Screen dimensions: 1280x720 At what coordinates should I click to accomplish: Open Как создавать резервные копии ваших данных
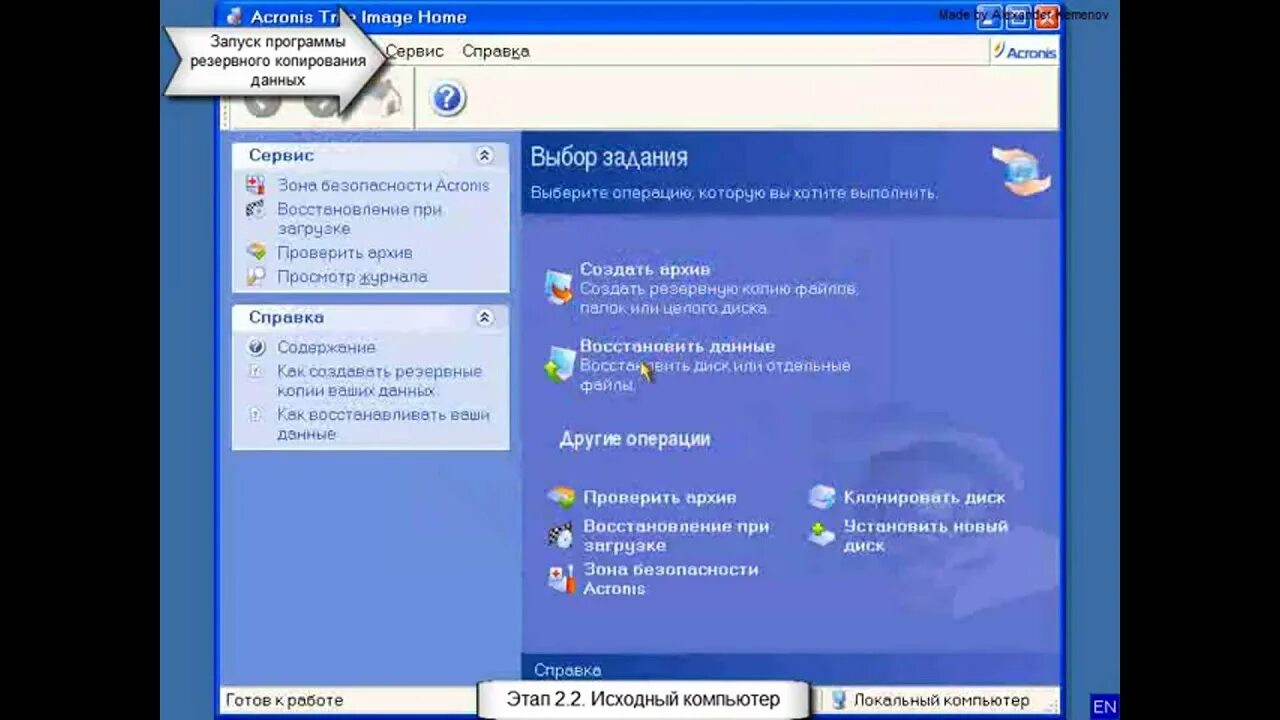[x=379, y=381]
